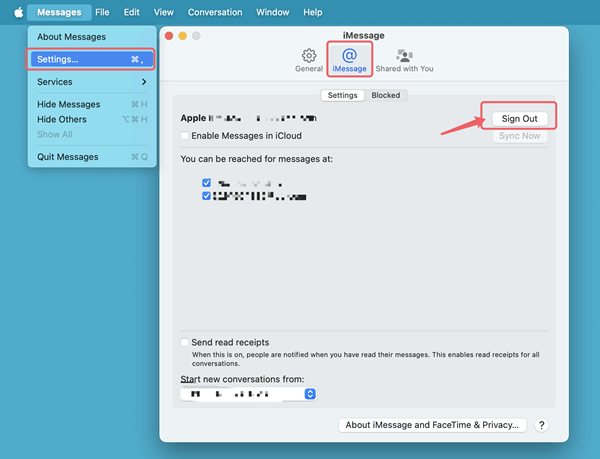Click the Apple logo menu
The height and width of the screenshot is (459, 600).
click(17, 12)
